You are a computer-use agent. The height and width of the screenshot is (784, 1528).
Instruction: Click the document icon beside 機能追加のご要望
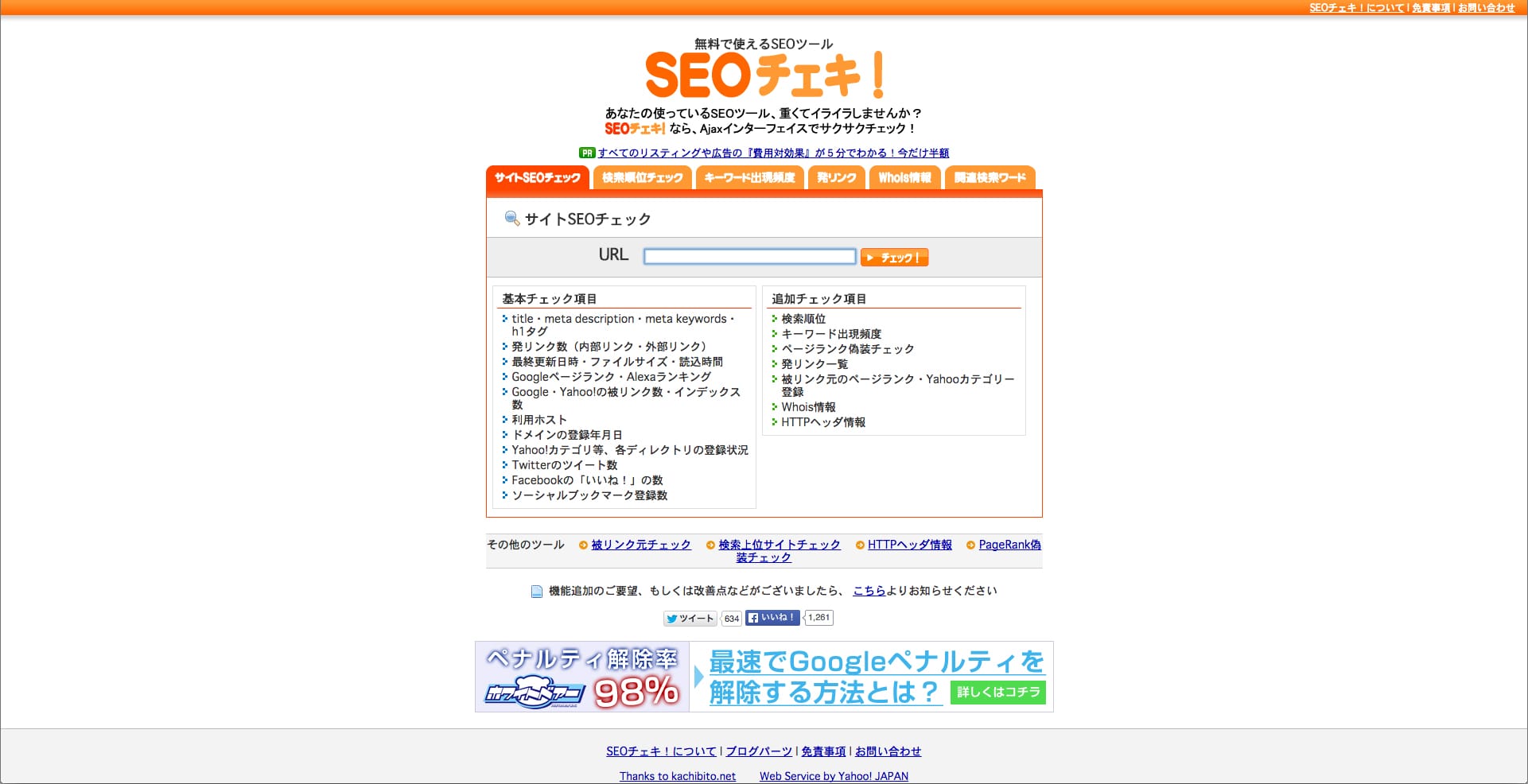pos(537,591)
